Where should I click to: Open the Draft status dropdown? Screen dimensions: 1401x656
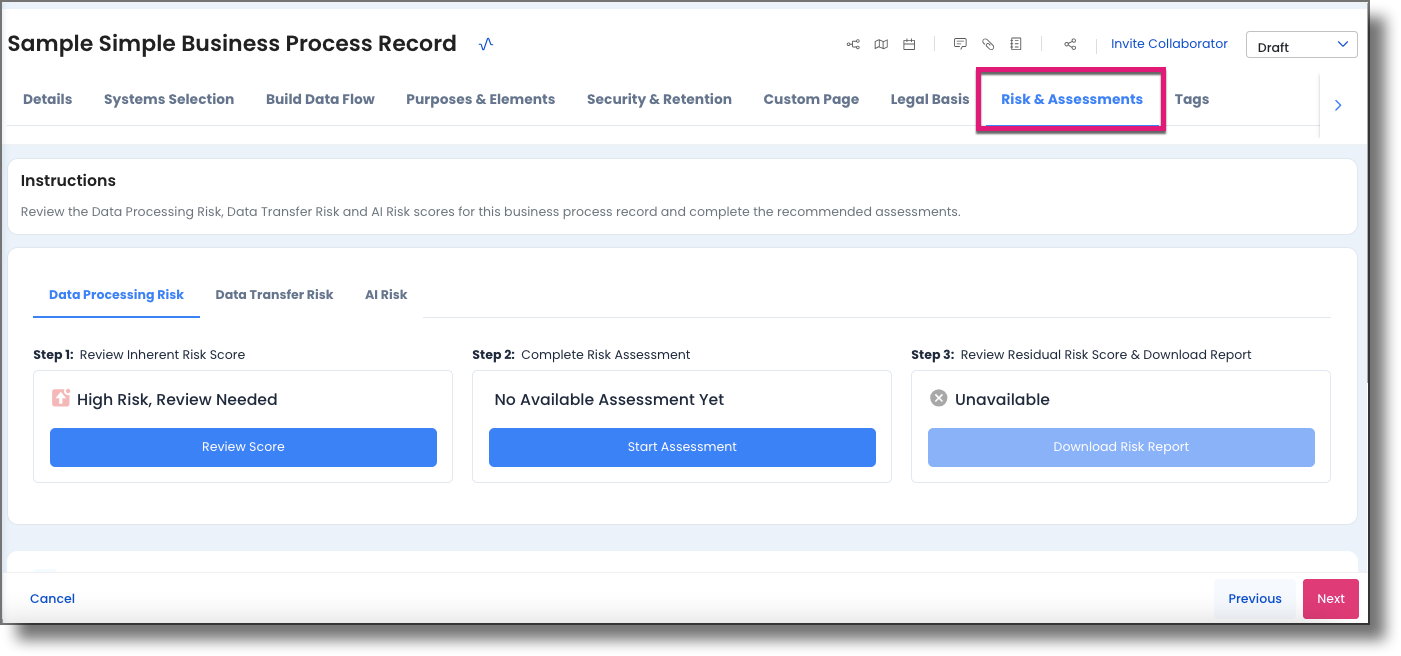tap(1301, 44)
